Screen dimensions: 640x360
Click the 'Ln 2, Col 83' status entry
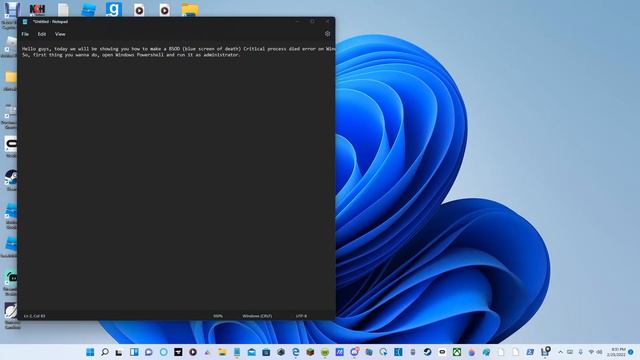pyautogui.click(x=35, y=316)
